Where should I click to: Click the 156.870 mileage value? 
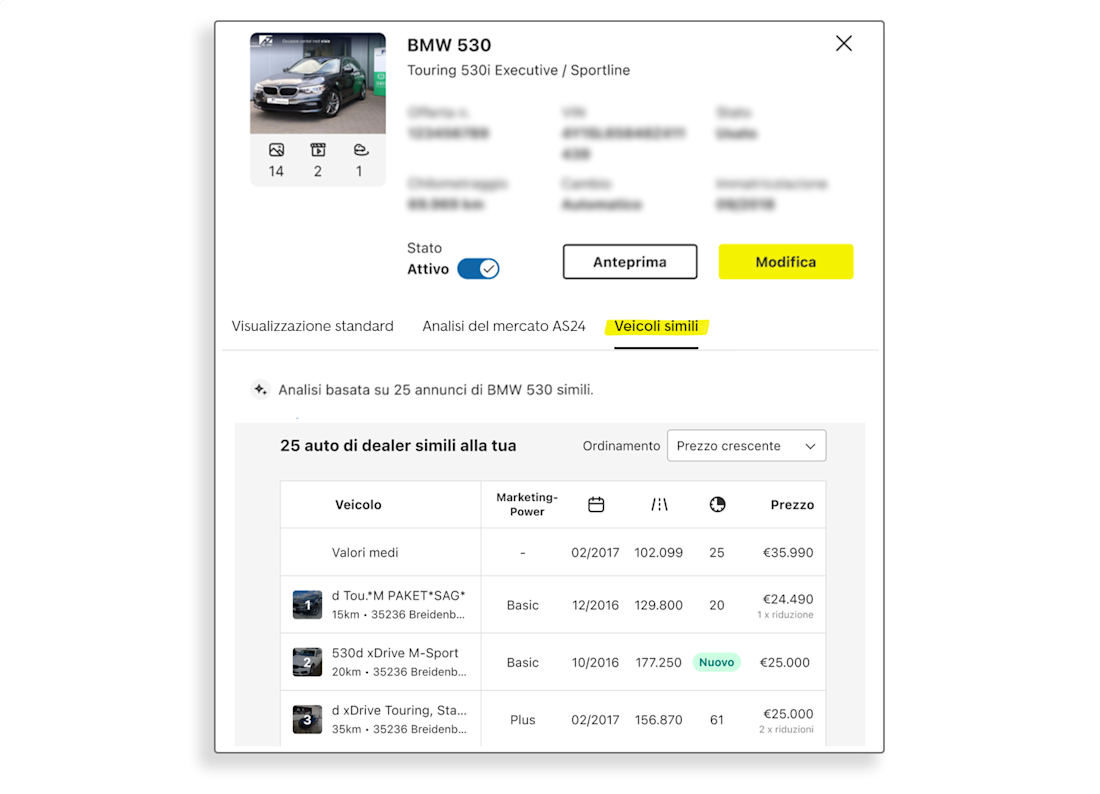click(659, 720)
